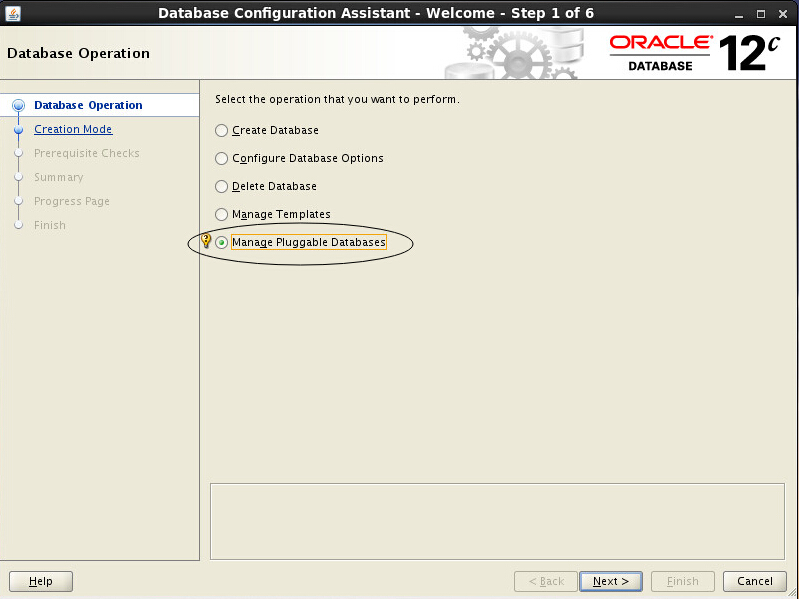This screenshot has width=799, height=599.
Task: Click the disabled Back button
Action: 546,581
